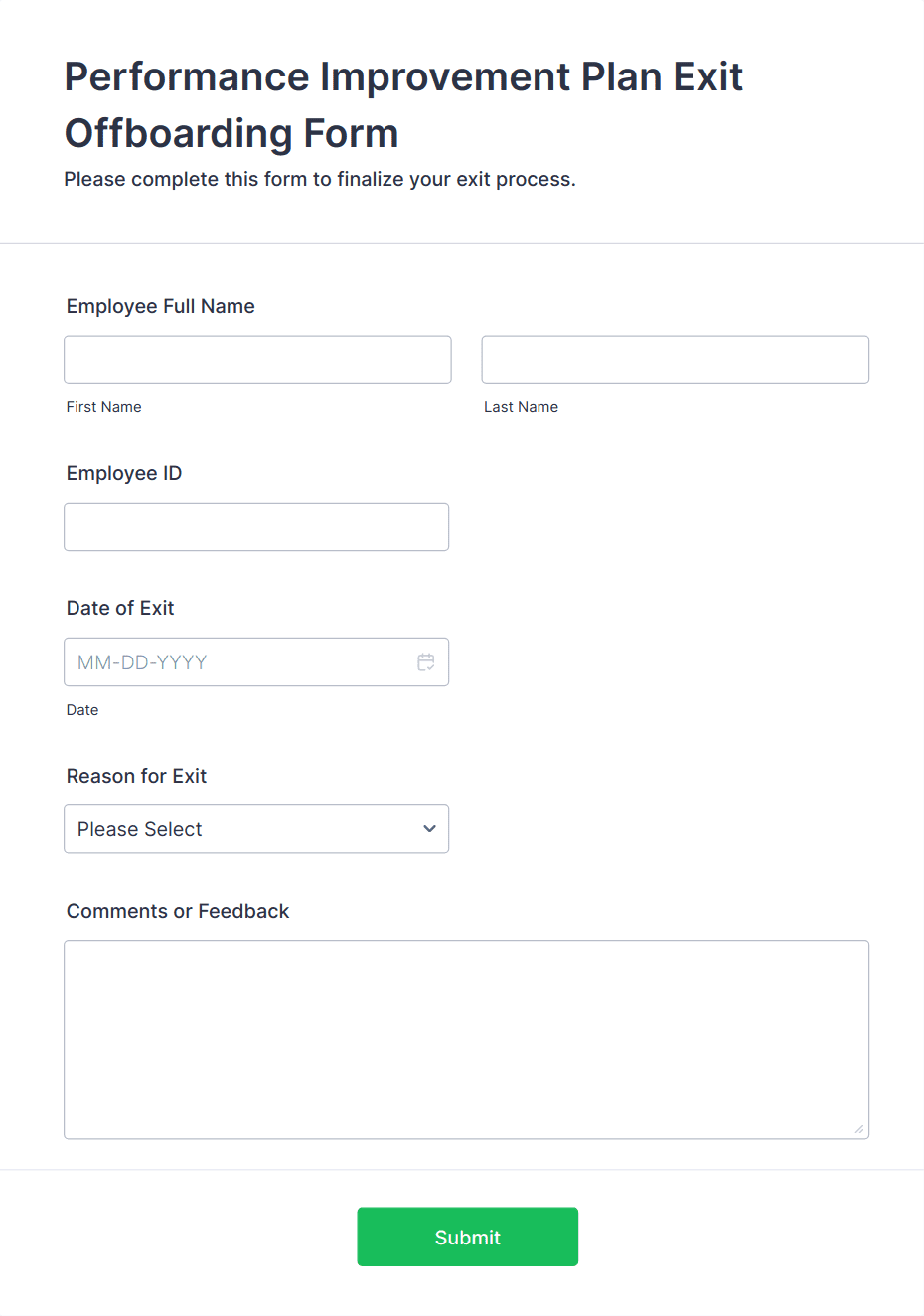
Task: Click the Date of Exit label
Action: click(120, 608)
